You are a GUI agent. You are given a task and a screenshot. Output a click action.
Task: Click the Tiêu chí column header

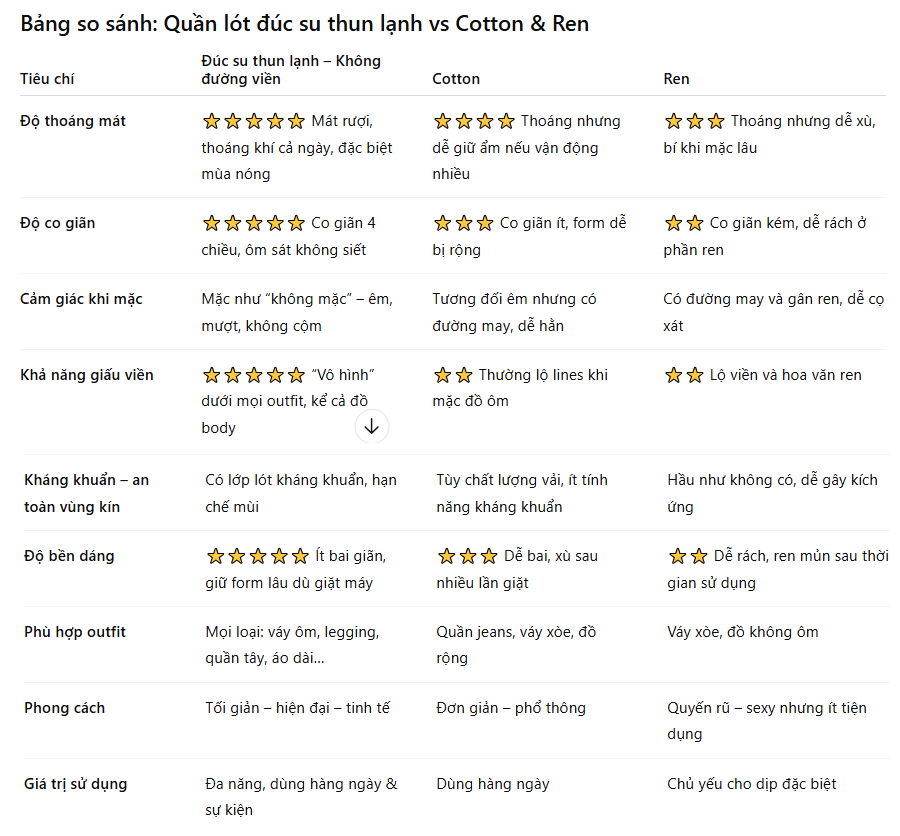tap(47, 79)
